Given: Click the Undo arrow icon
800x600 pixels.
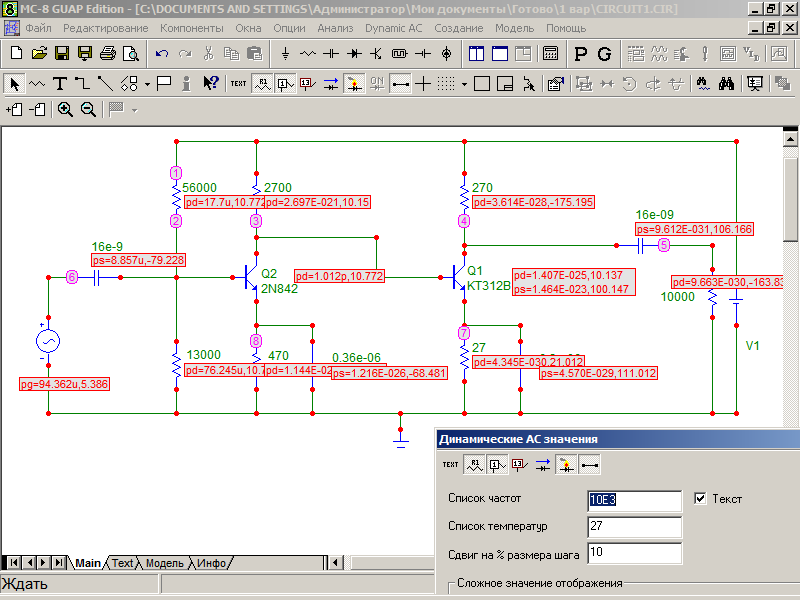Looking at the screenshot, I should pos(161,52).
